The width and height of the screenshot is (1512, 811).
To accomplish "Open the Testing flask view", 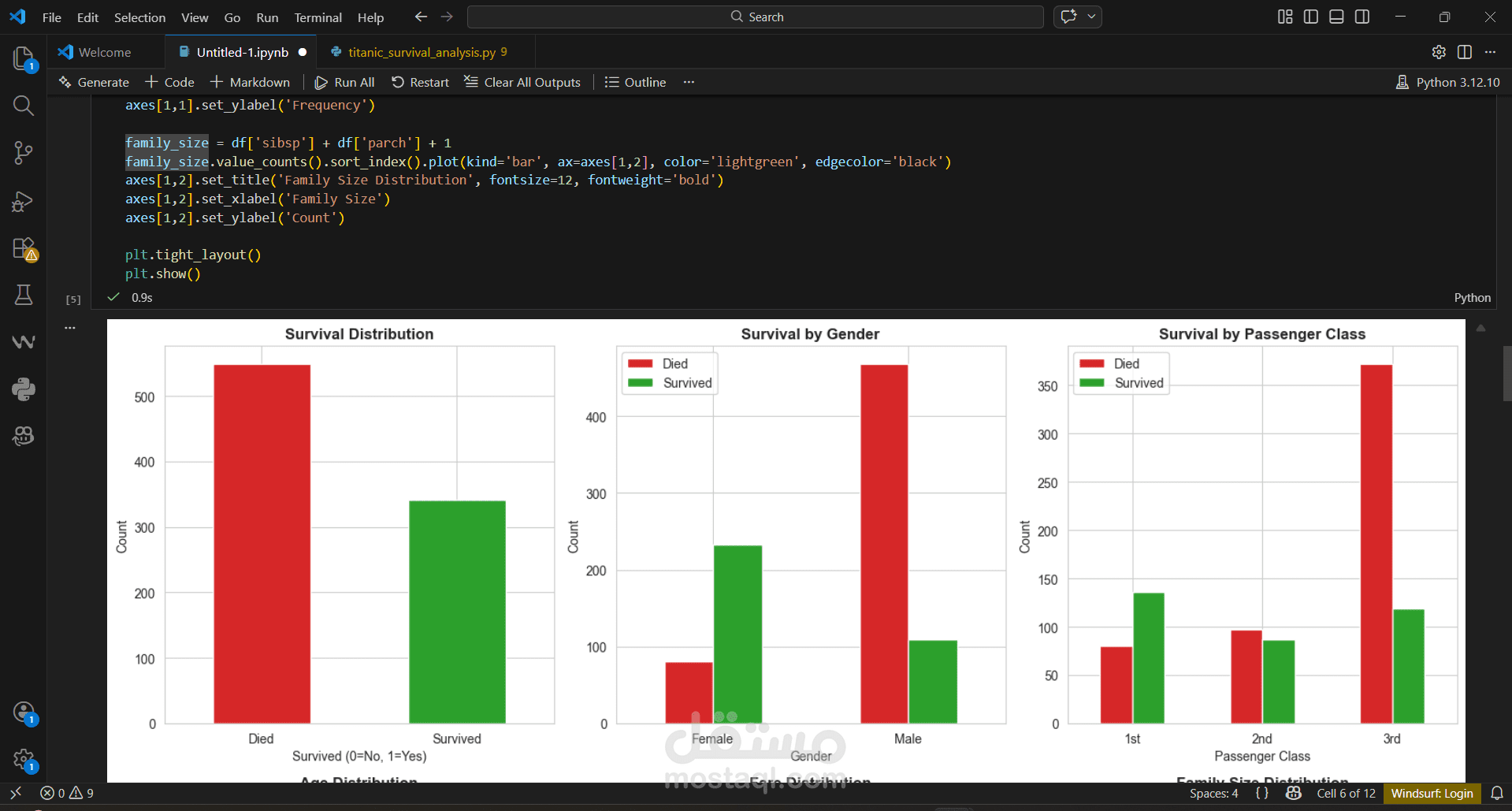I will click(24, 295).
